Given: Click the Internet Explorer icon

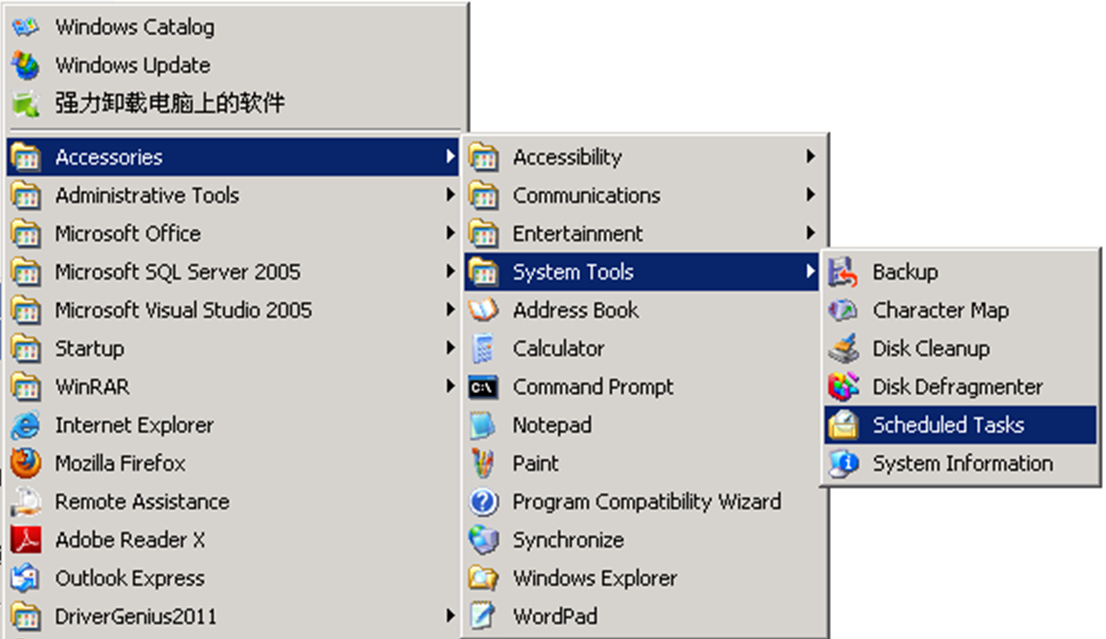Looking at the screenshot, I should coord(26,425).
